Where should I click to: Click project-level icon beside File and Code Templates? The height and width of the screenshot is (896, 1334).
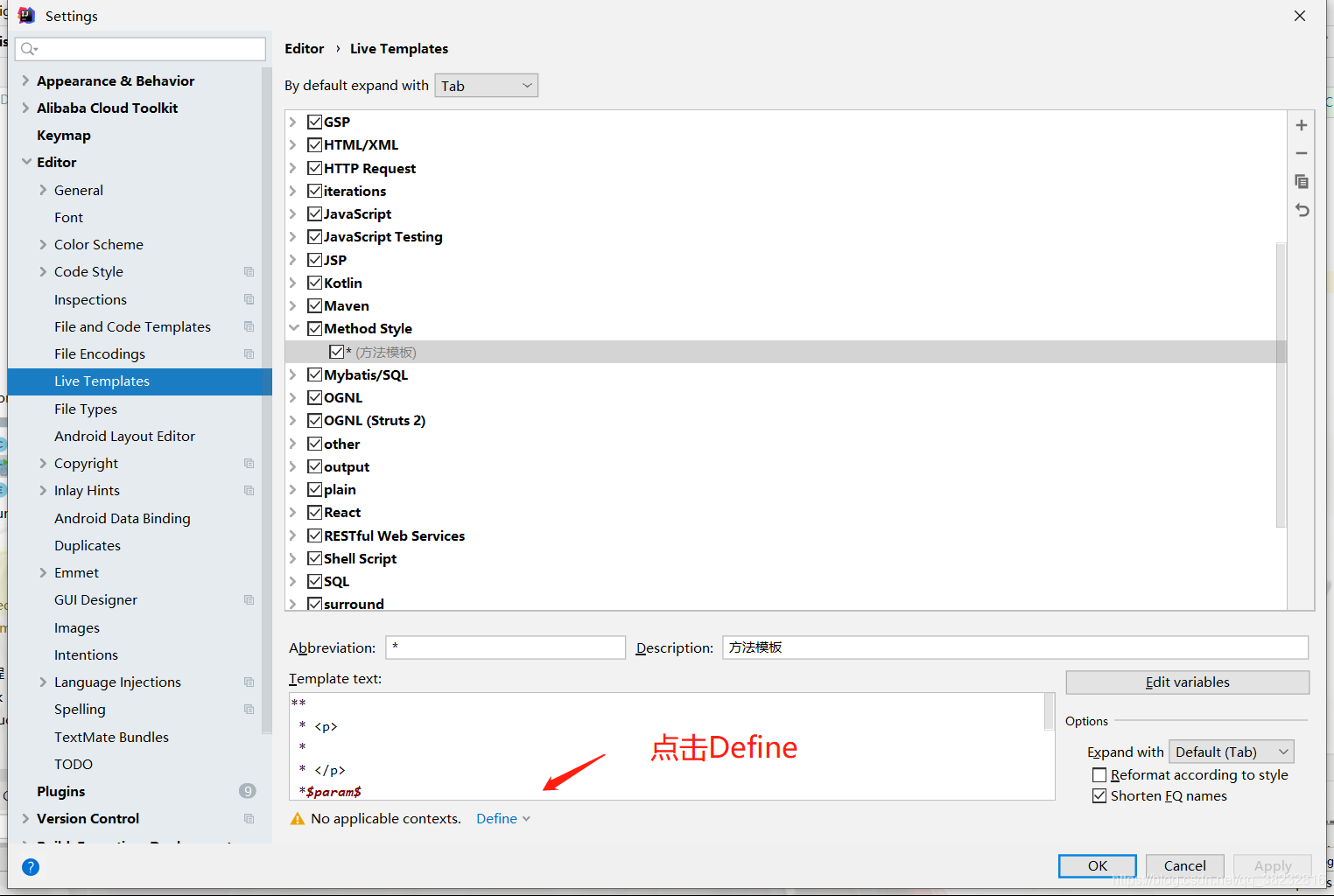(x=249, y=326)
